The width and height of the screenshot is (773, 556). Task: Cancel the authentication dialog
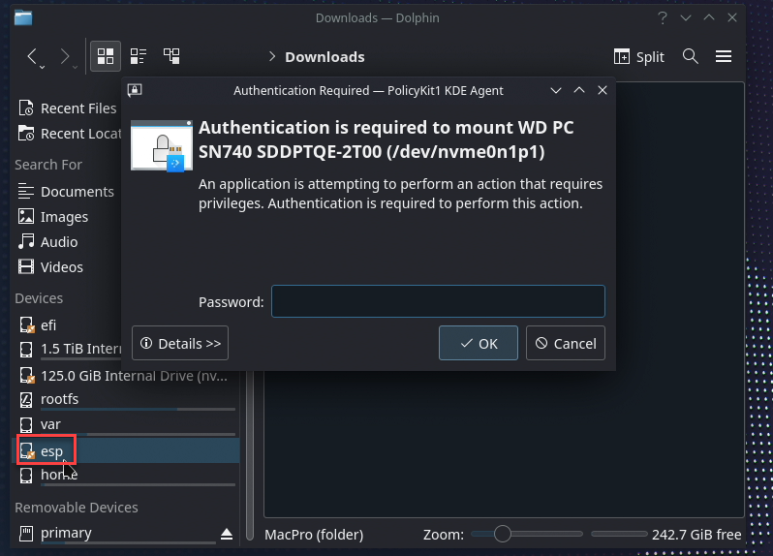[x=565, y=343]
